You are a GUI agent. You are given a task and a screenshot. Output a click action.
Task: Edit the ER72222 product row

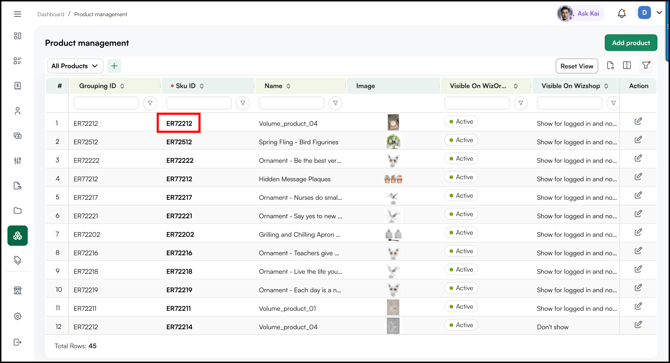click(638, 158)
